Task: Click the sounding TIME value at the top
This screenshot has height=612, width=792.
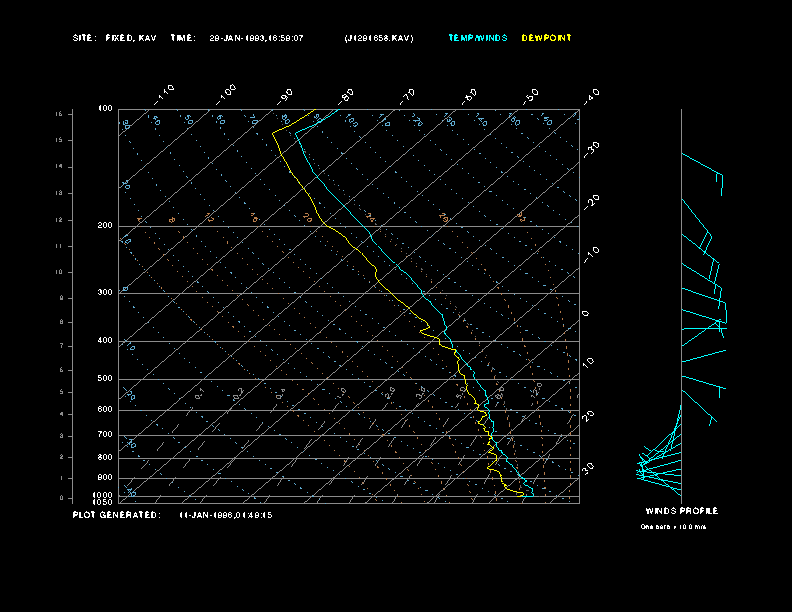Action: [255, 38]
